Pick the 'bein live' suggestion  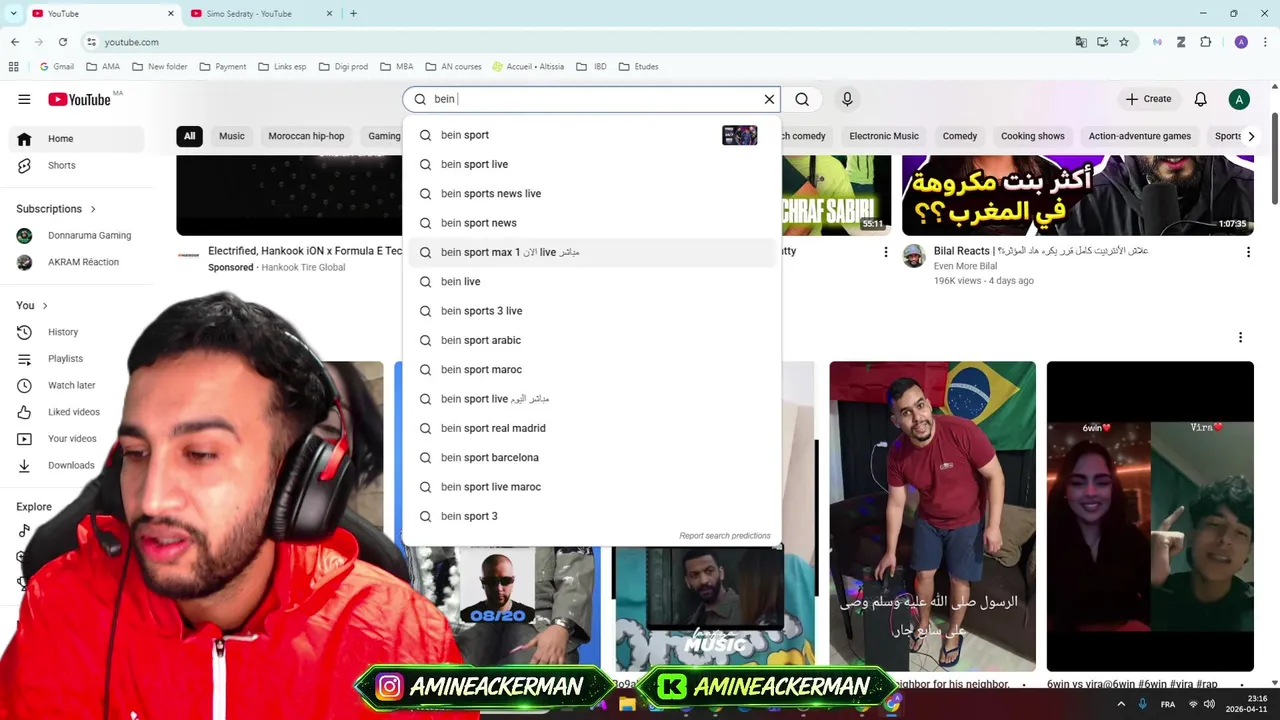[x=591, y=282]
